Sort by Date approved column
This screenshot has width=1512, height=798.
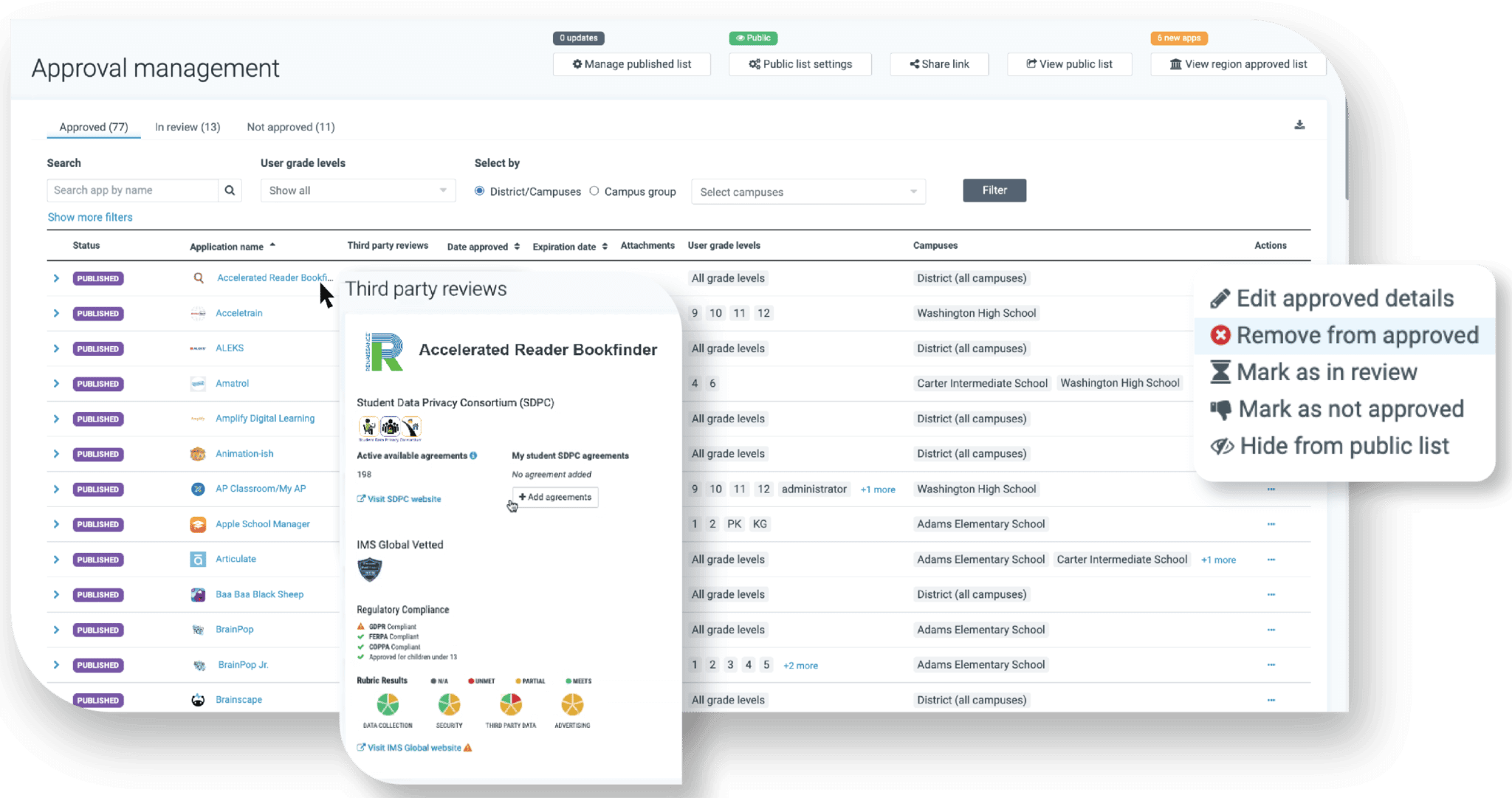coord(484,247)
